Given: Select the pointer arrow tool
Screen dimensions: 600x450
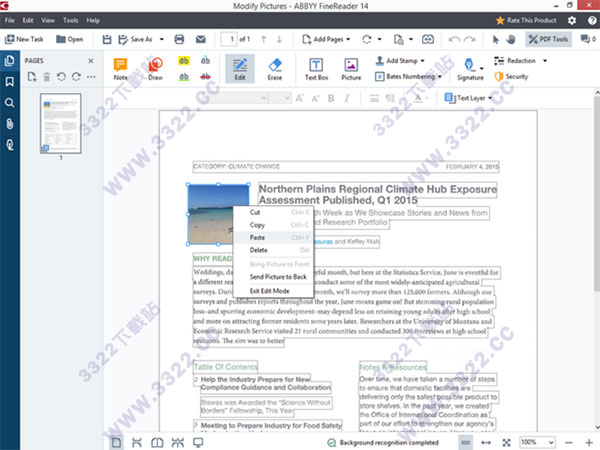Looking at the screenshot, I should 496,39.
